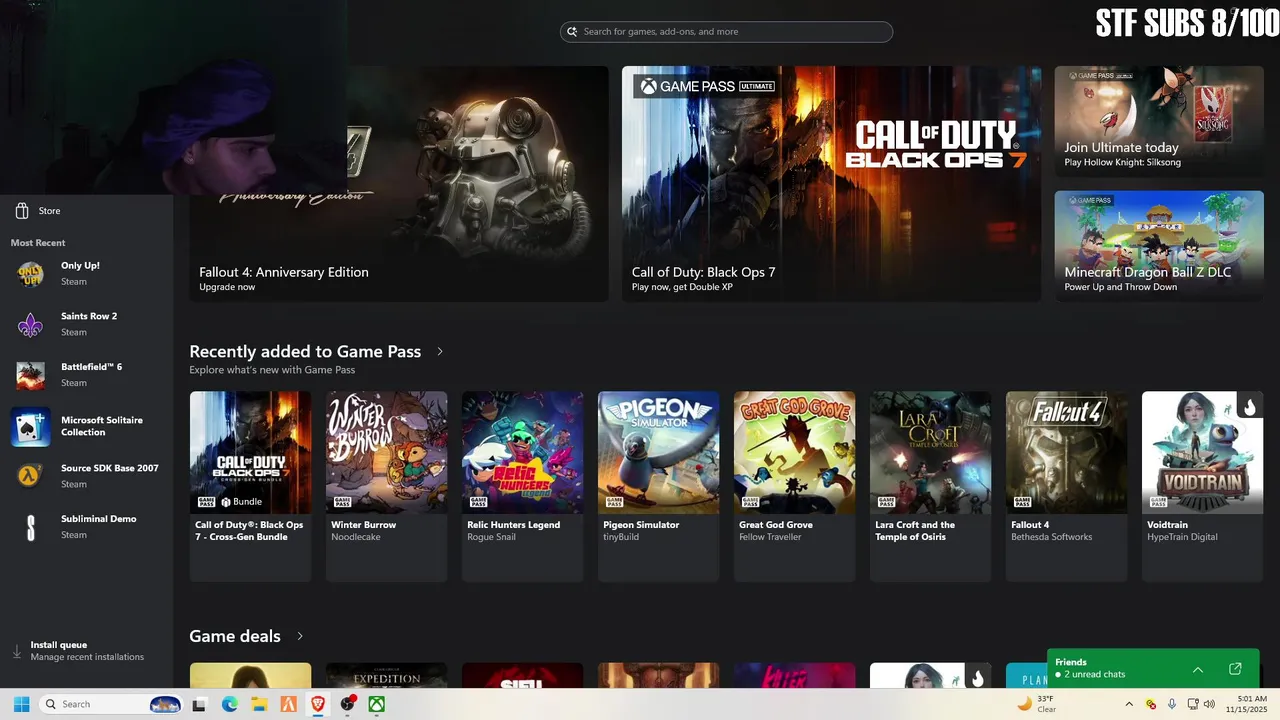
Task: Open the Store bag icon in sidebar
Action: [21, 211]
